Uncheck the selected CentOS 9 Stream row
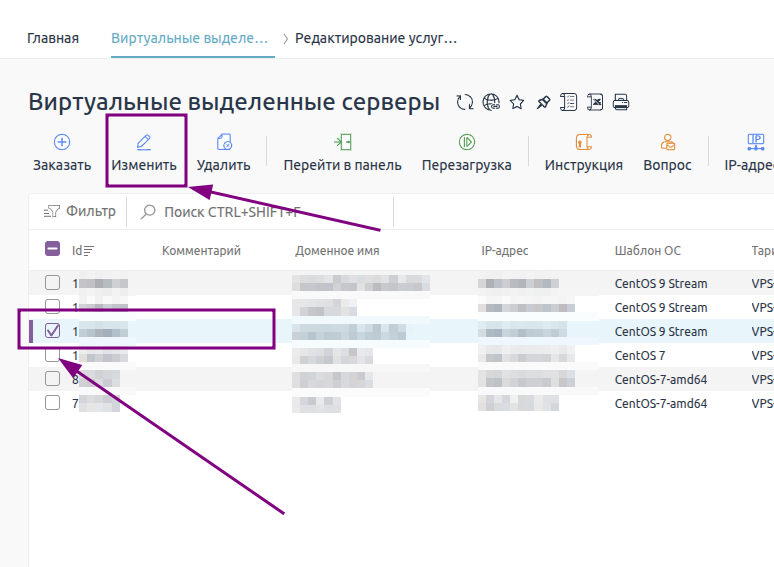774x567 pixels. 52,331
